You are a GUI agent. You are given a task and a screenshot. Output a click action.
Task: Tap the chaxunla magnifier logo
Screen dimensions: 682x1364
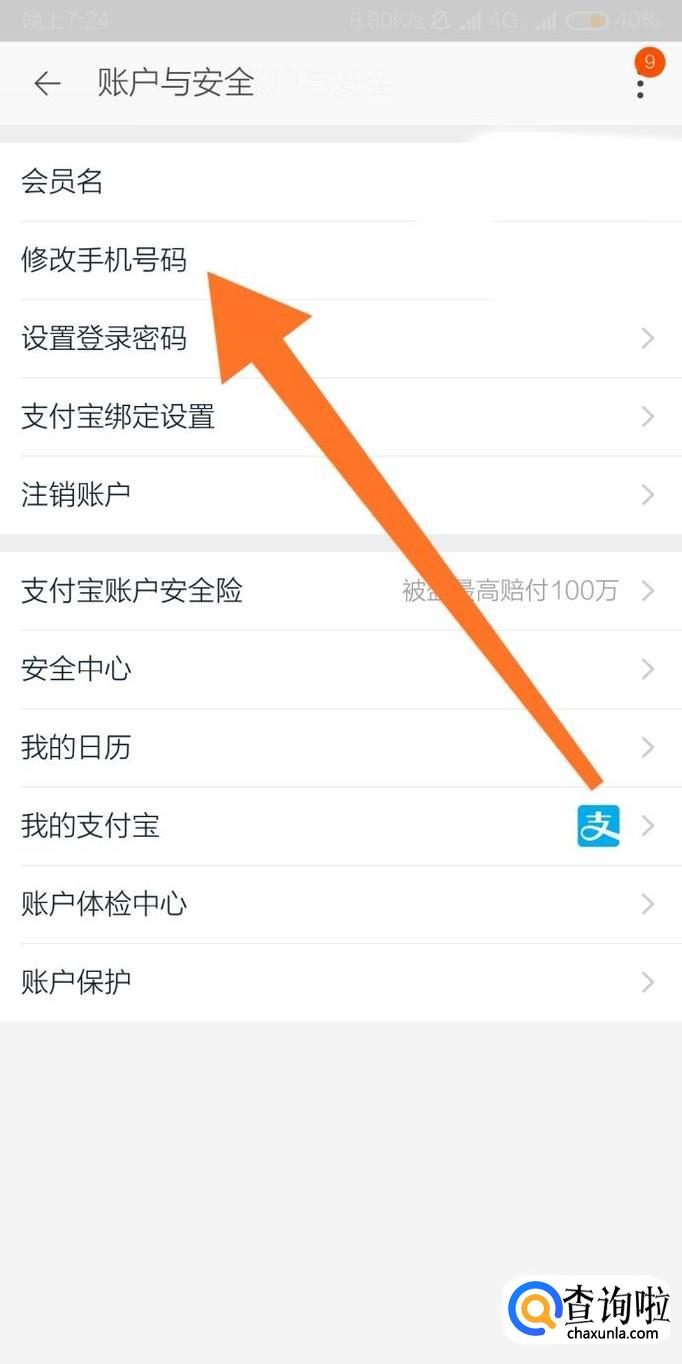click(x=534, y=1309)
